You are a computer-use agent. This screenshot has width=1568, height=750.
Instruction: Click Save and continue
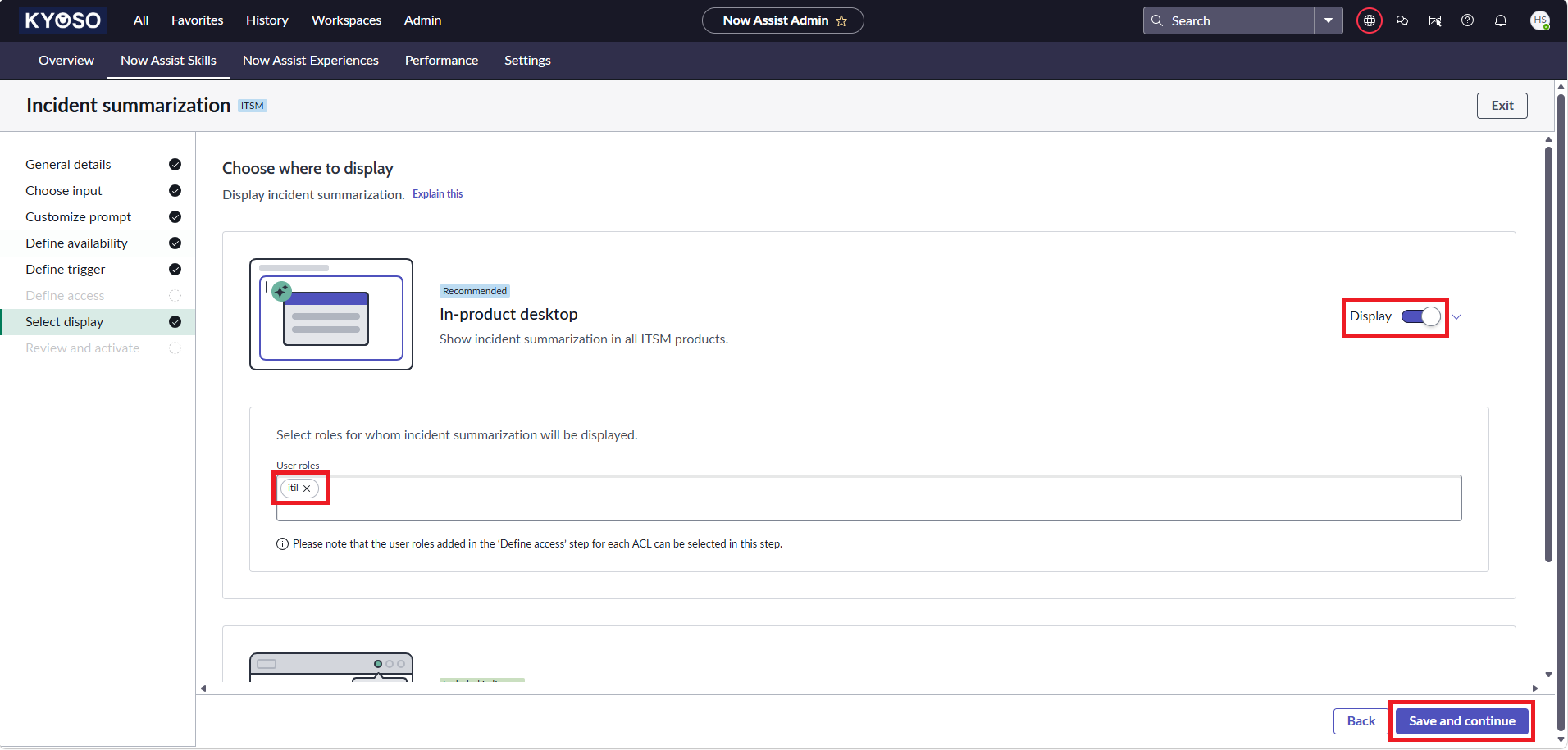(1462, 721)
